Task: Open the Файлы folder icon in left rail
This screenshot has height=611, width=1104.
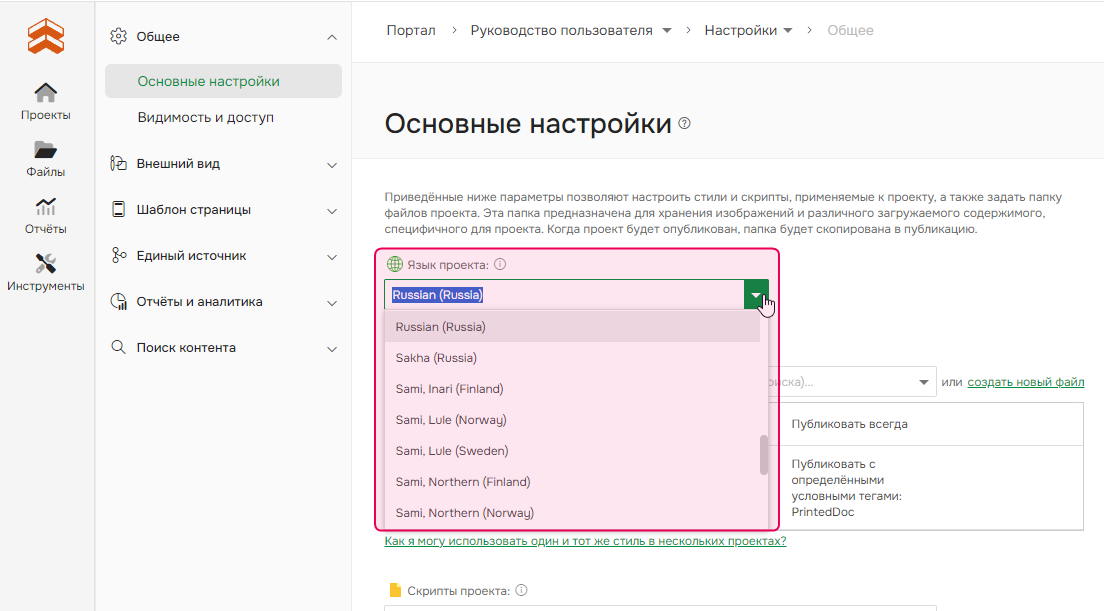Action: click(x=45, y=150)
